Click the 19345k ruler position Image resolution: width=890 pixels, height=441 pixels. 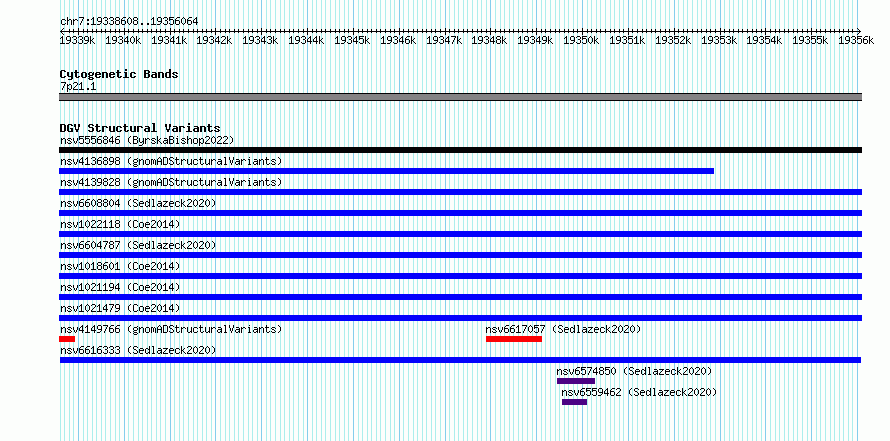352,40
